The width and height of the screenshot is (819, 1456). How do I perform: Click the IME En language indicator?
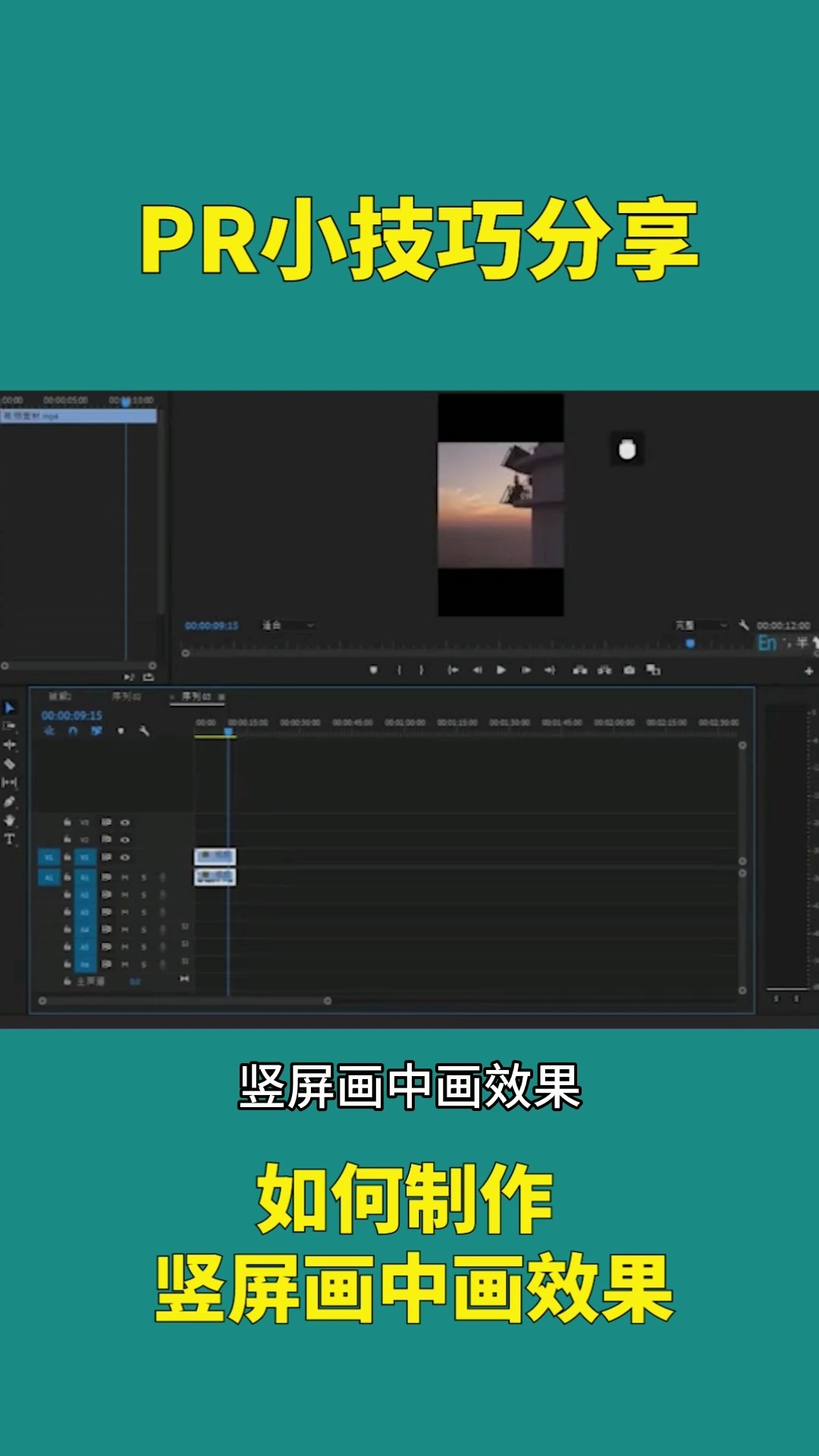pos(767,643)
